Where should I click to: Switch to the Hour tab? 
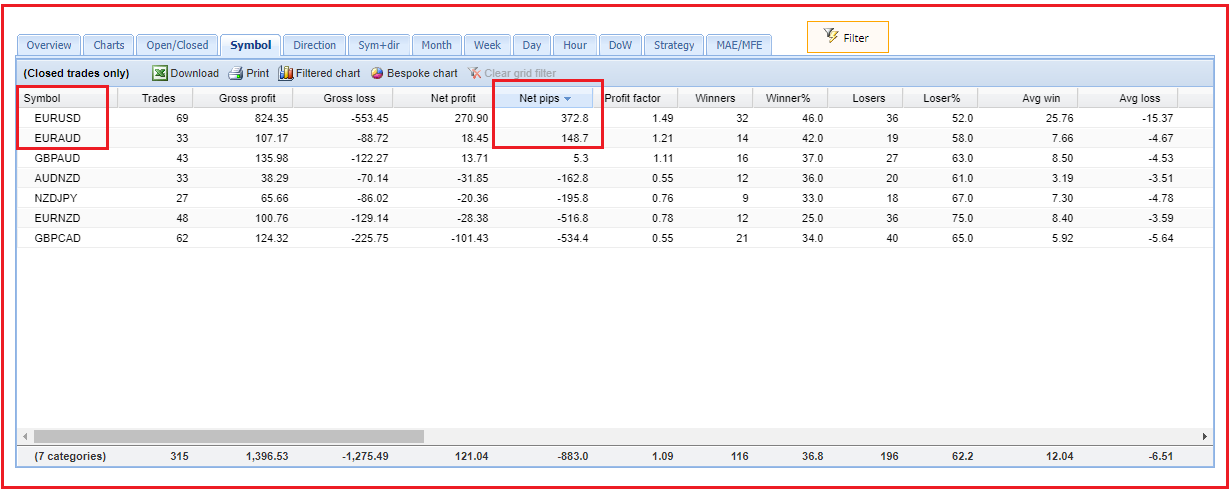click(x=575, y=45)
